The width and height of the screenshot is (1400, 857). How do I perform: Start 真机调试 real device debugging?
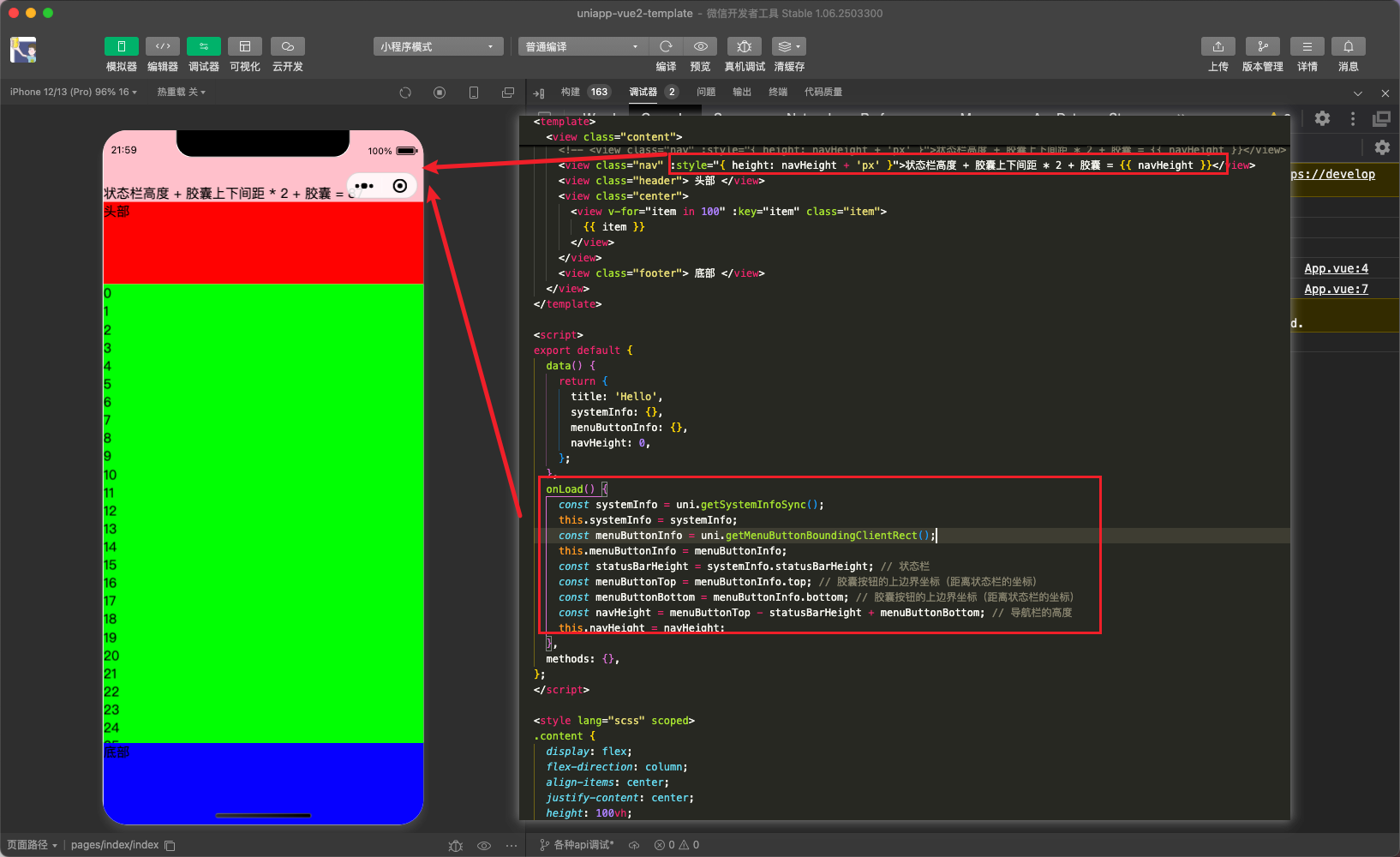745,46
